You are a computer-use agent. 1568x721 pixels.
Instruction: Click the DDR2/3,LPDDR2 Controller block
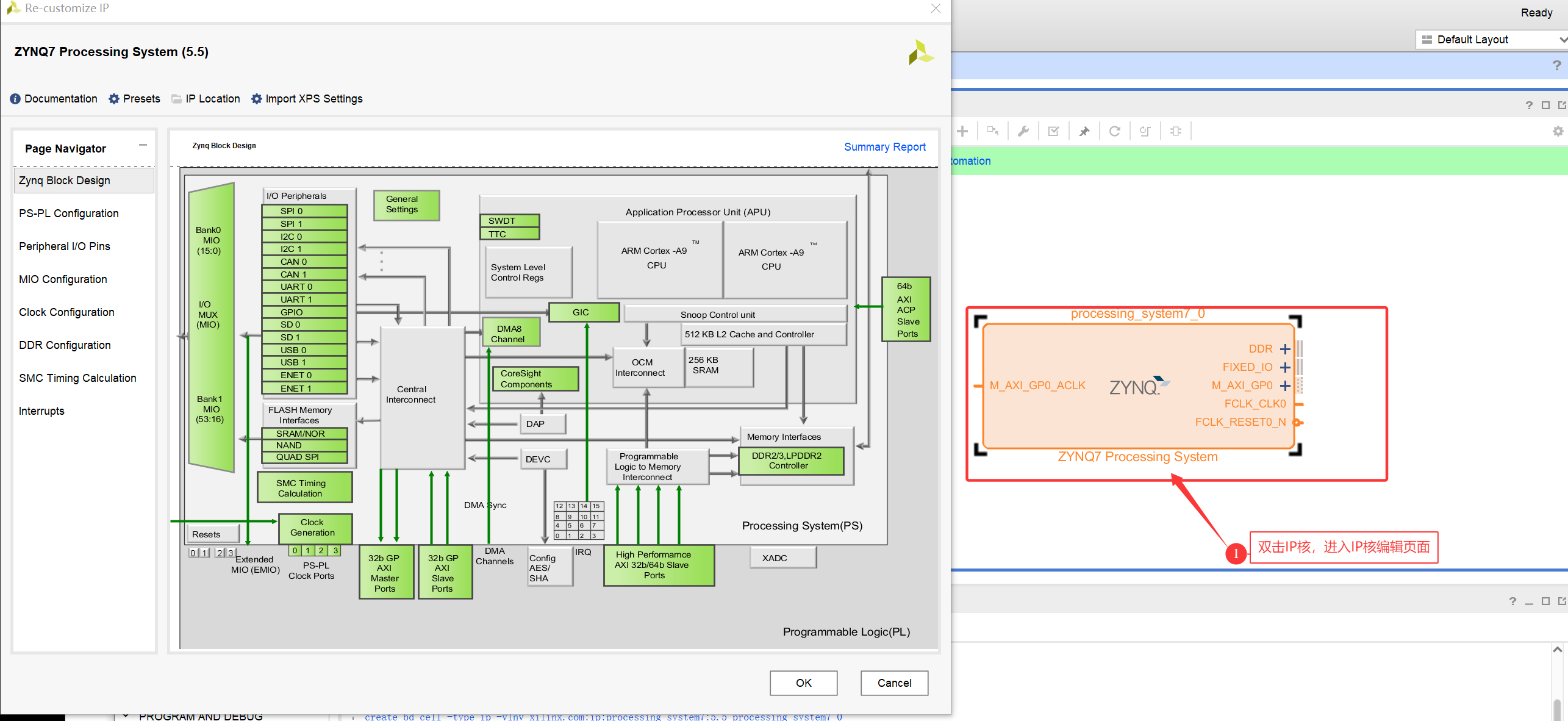(x=791, y=461)
